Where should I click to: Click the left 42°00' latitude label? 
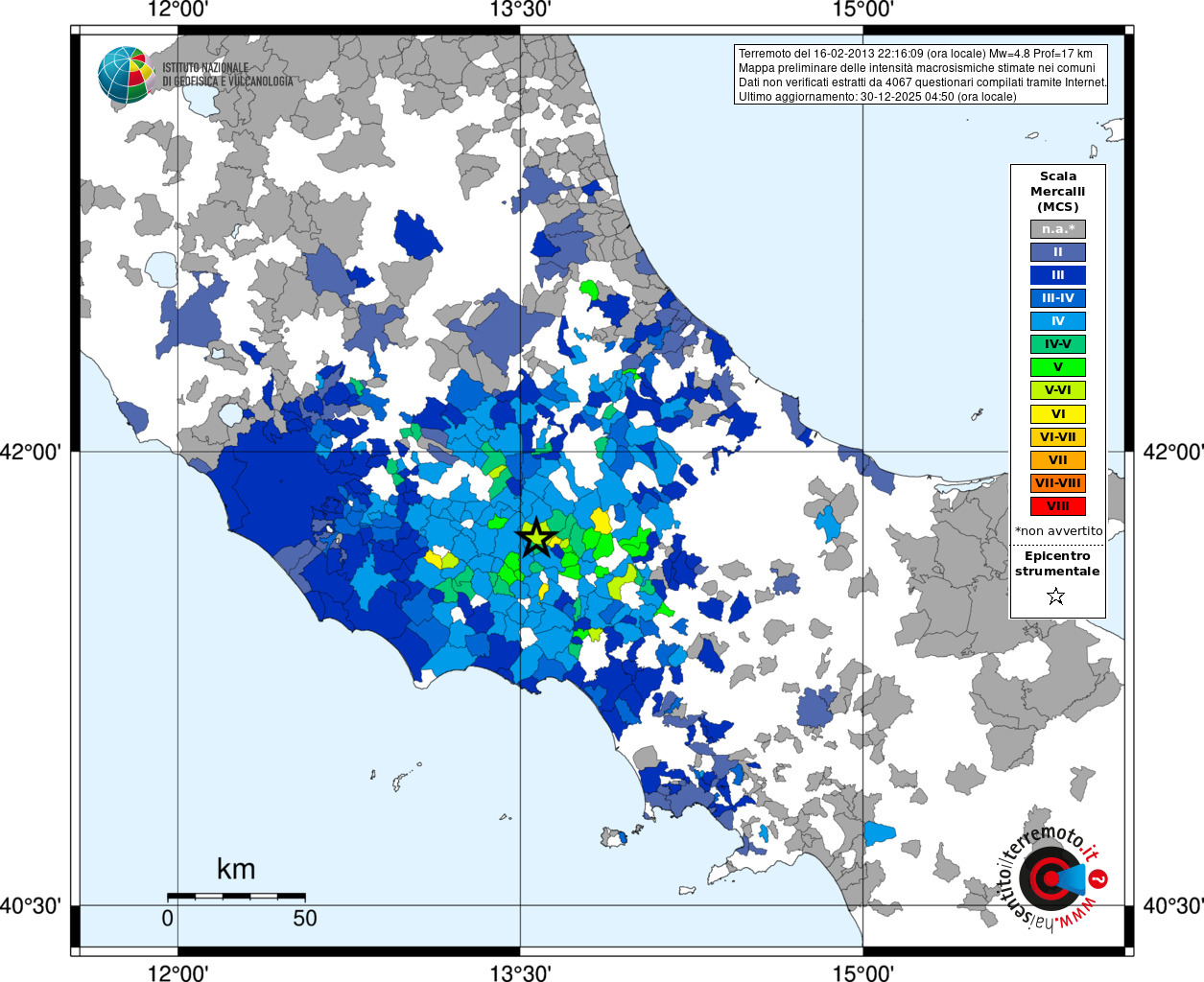[31, 452]
